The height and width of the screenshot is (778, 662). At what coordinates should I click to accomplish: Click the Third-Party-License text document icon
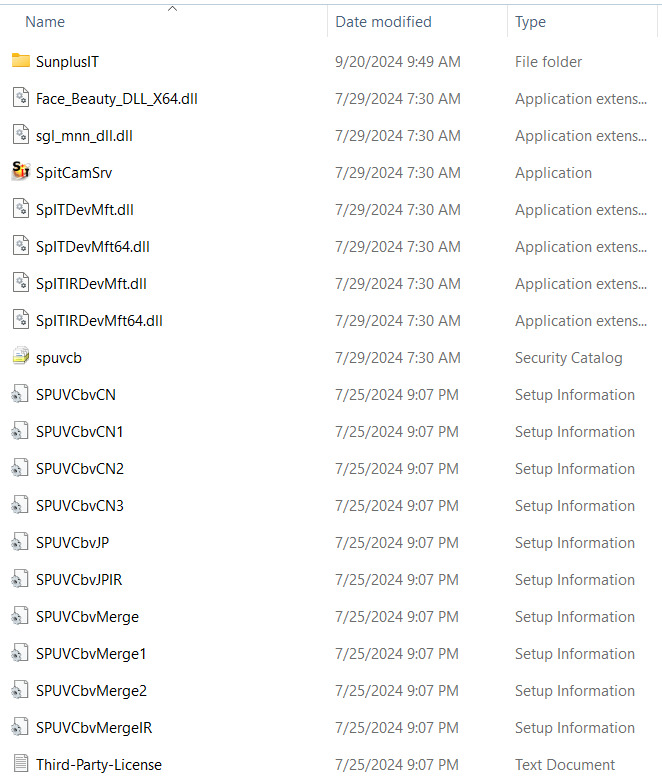point(20,764)
